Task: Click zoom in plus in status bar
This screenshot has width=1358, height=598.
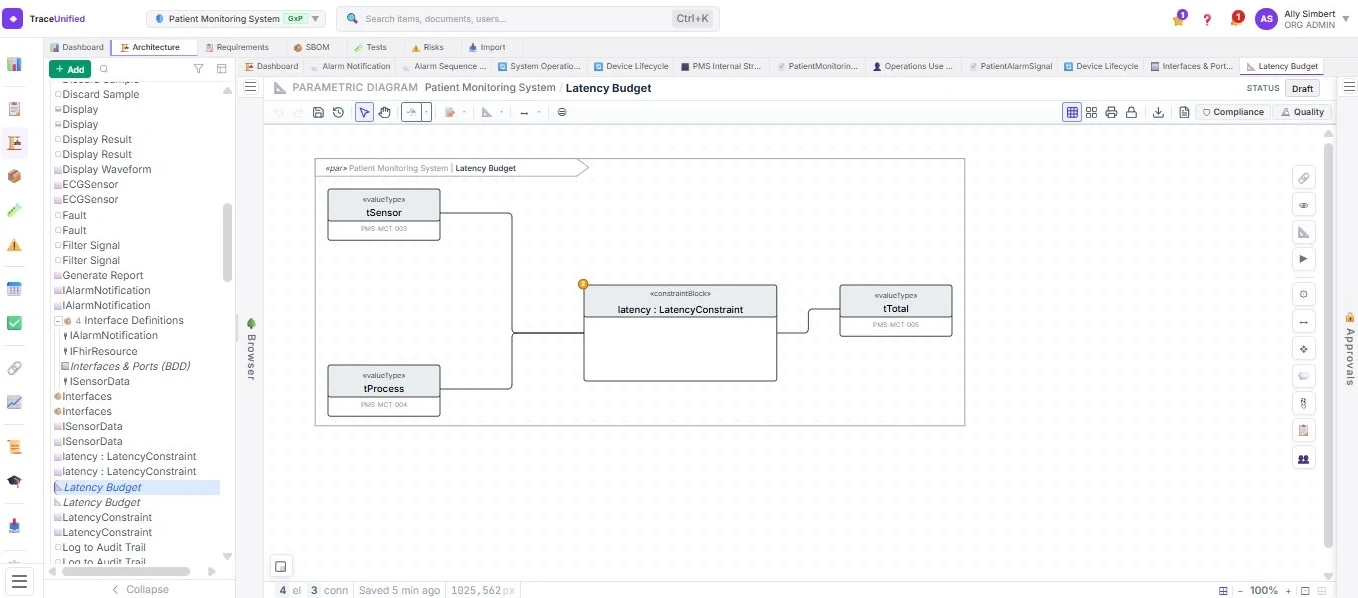Action: [x=1289, y=591]
